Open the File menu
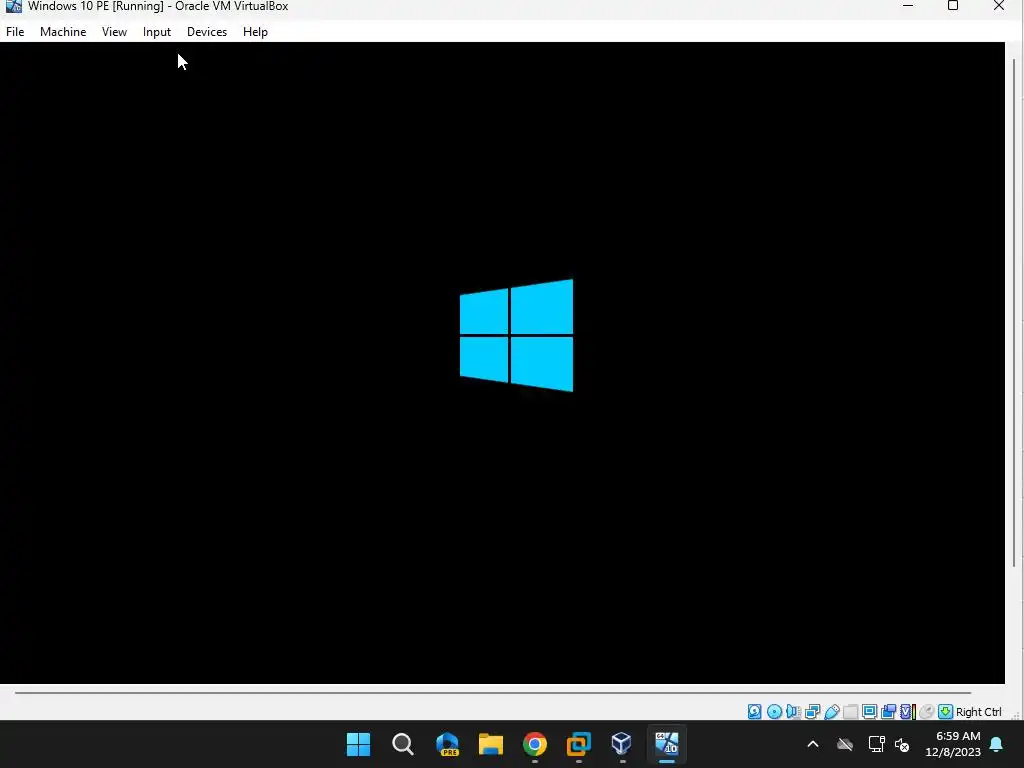Screen dimensions: 1024x768 pyautogui.click(x=15, y=32)
